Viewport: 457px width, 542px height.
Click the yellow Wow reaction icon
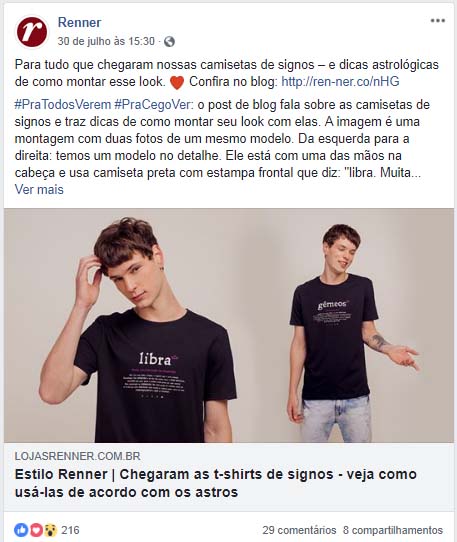click(x=50, y=530)
